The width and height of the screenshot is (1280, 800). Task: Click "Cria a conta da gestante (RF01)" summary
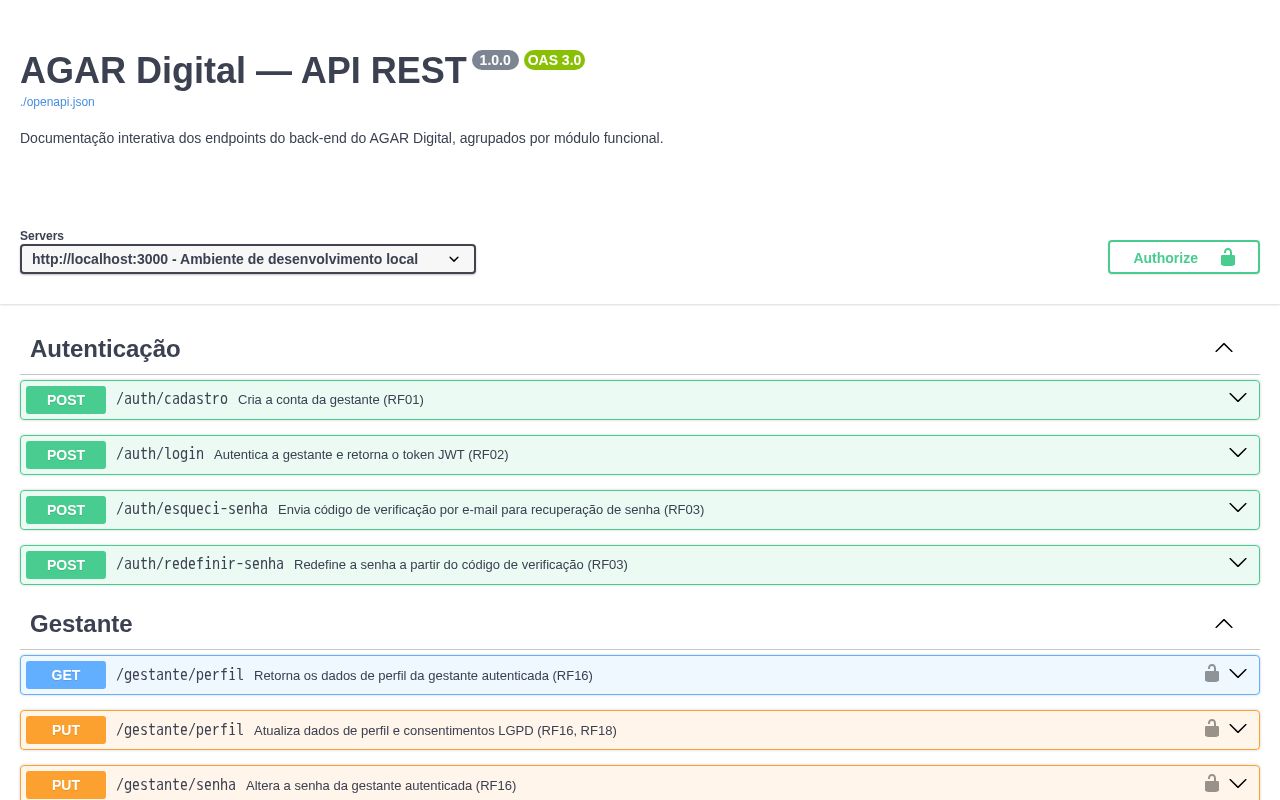(331, 400)
